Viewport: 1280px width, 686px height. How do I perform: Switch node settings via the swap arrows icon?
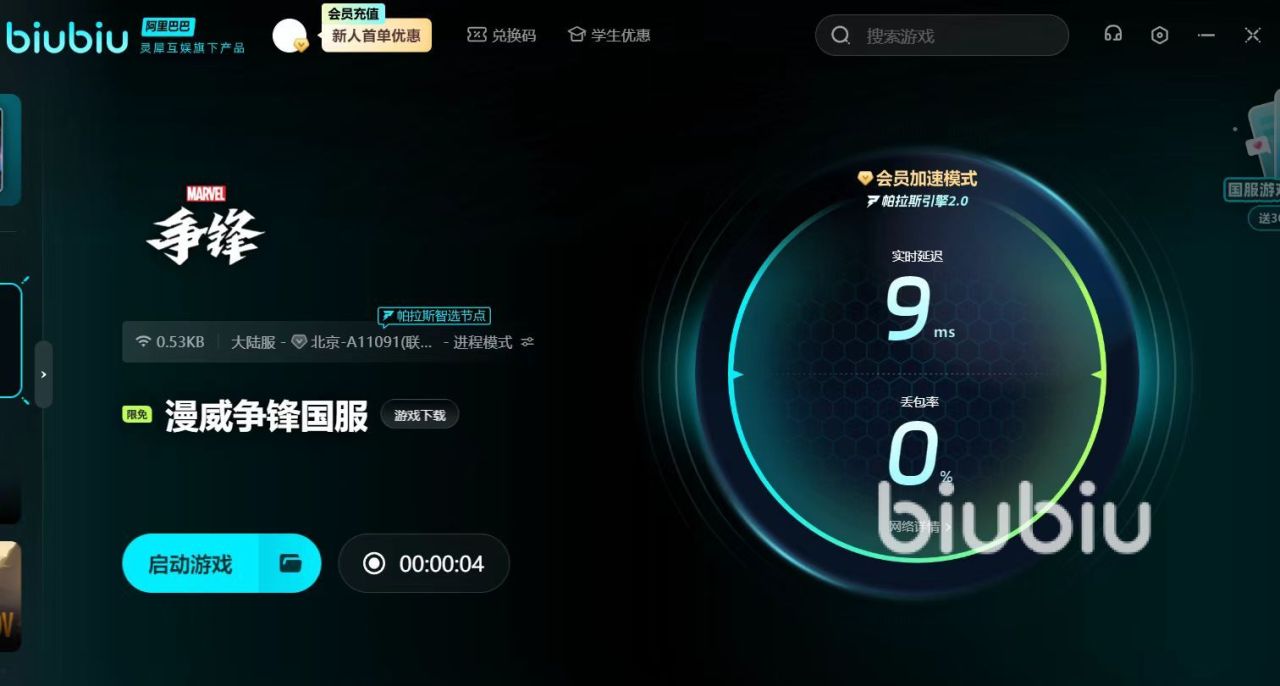pyautogui.click(x=527, y=342)
